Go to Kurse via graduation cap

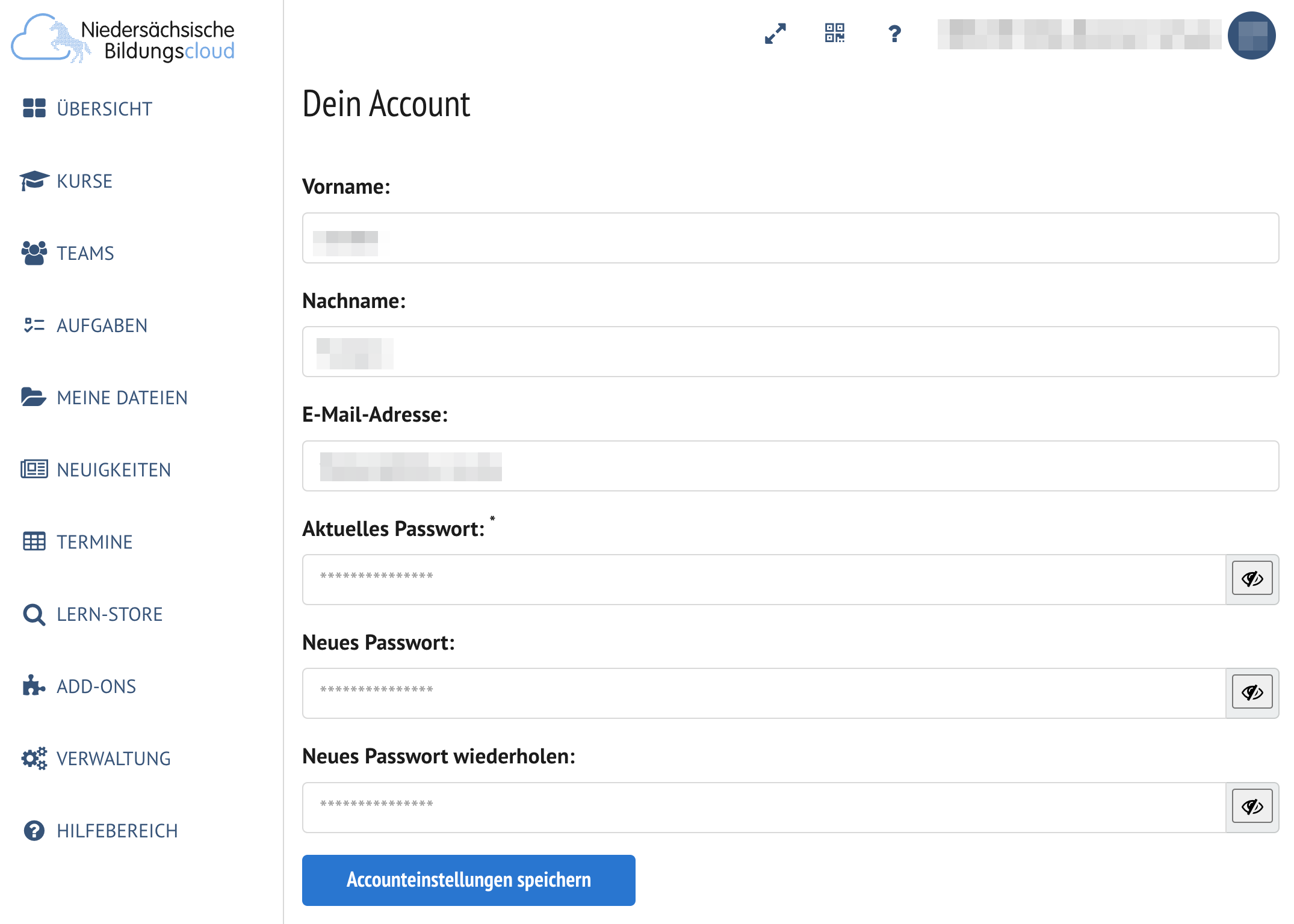[66, 181]
